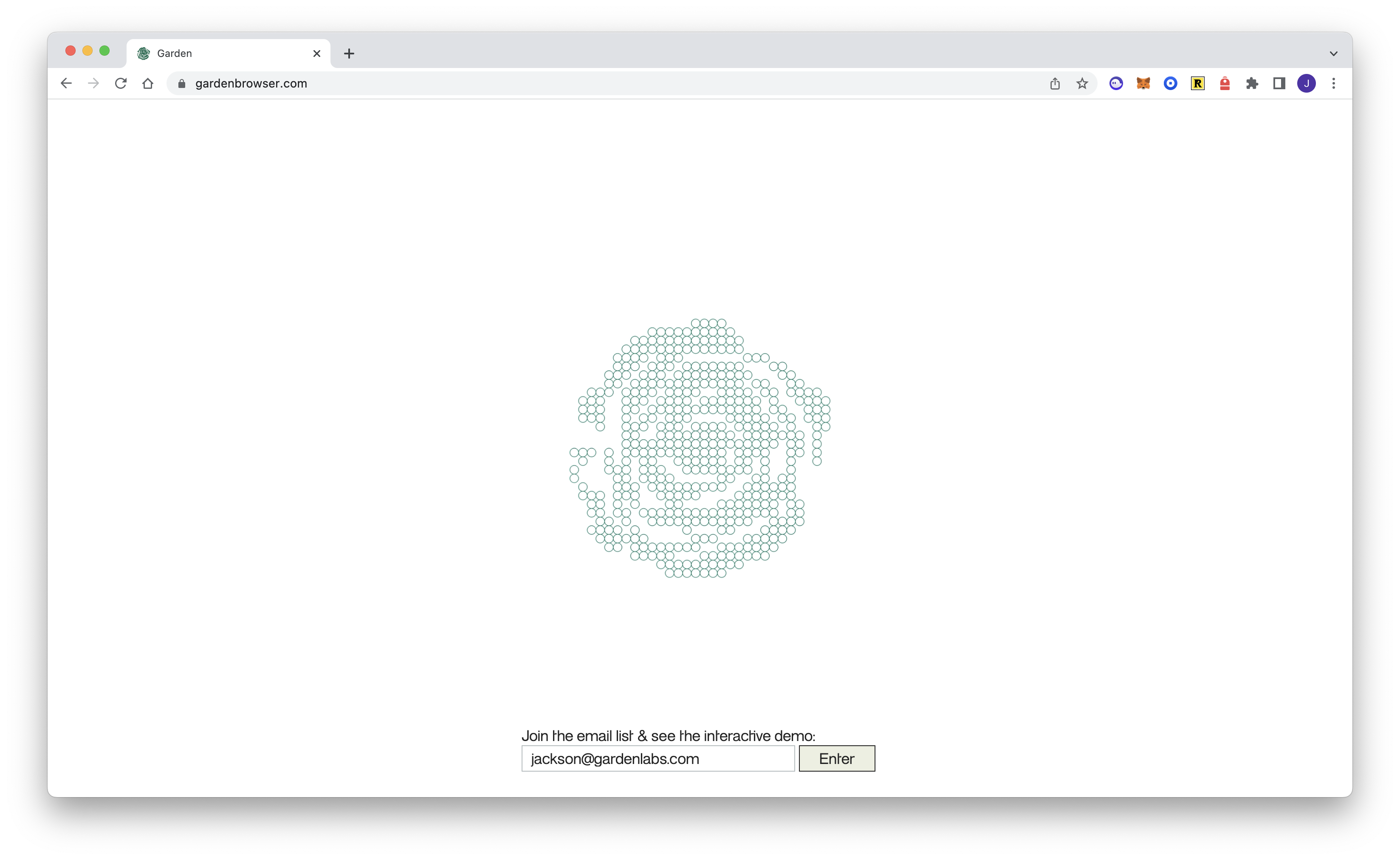This screenshot has width=1400, height=860.
Task: Close the Garden tab
Action: coord(316,54)
